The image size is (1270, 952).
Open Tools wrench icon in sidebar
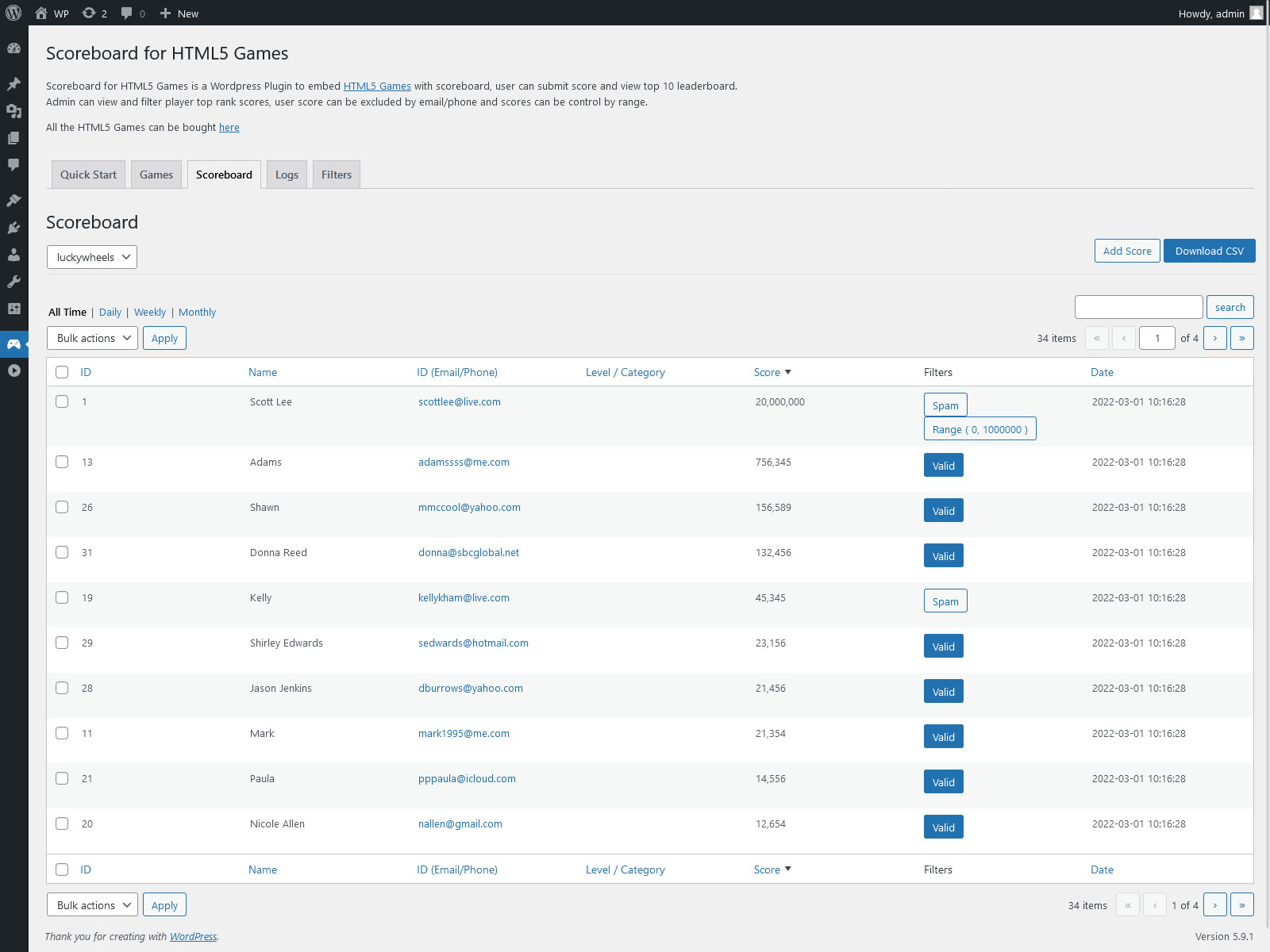(13, 282)
